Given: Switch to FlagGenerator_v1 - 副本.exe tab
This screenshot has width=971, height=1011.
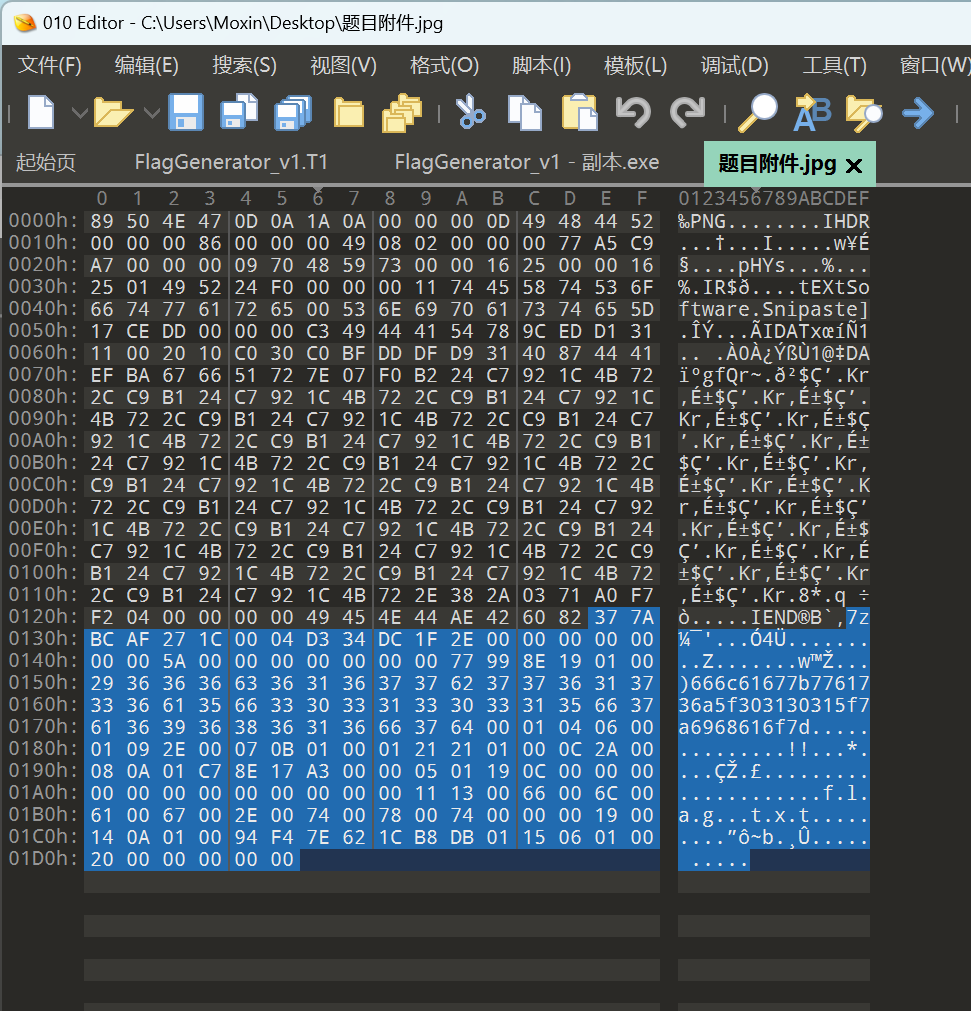Looking at the screenshot, I should click(527, 162).
